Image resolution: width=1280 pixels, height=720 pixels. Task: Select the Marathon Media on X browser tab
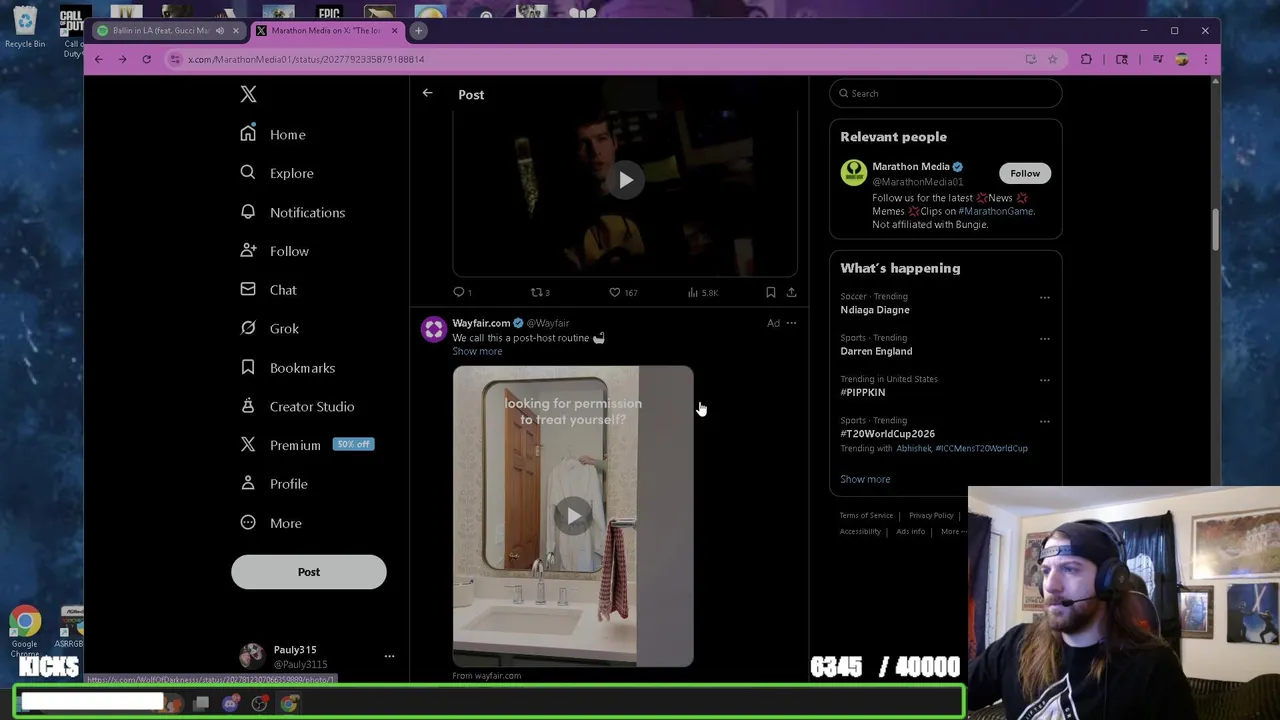tap(325, 30)
